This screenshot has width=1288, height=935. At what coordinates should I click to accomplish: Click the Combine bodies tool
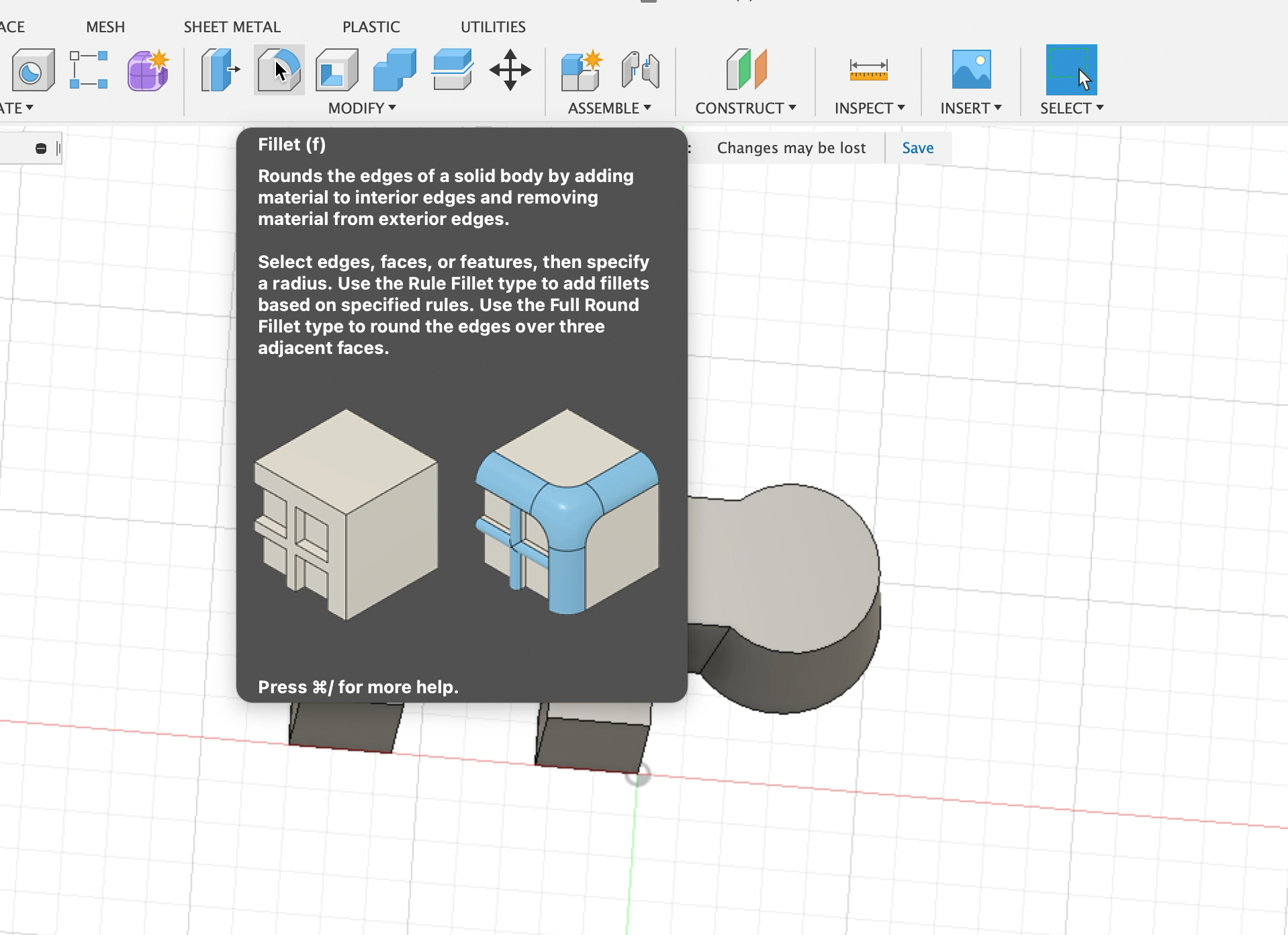[395, 70]
